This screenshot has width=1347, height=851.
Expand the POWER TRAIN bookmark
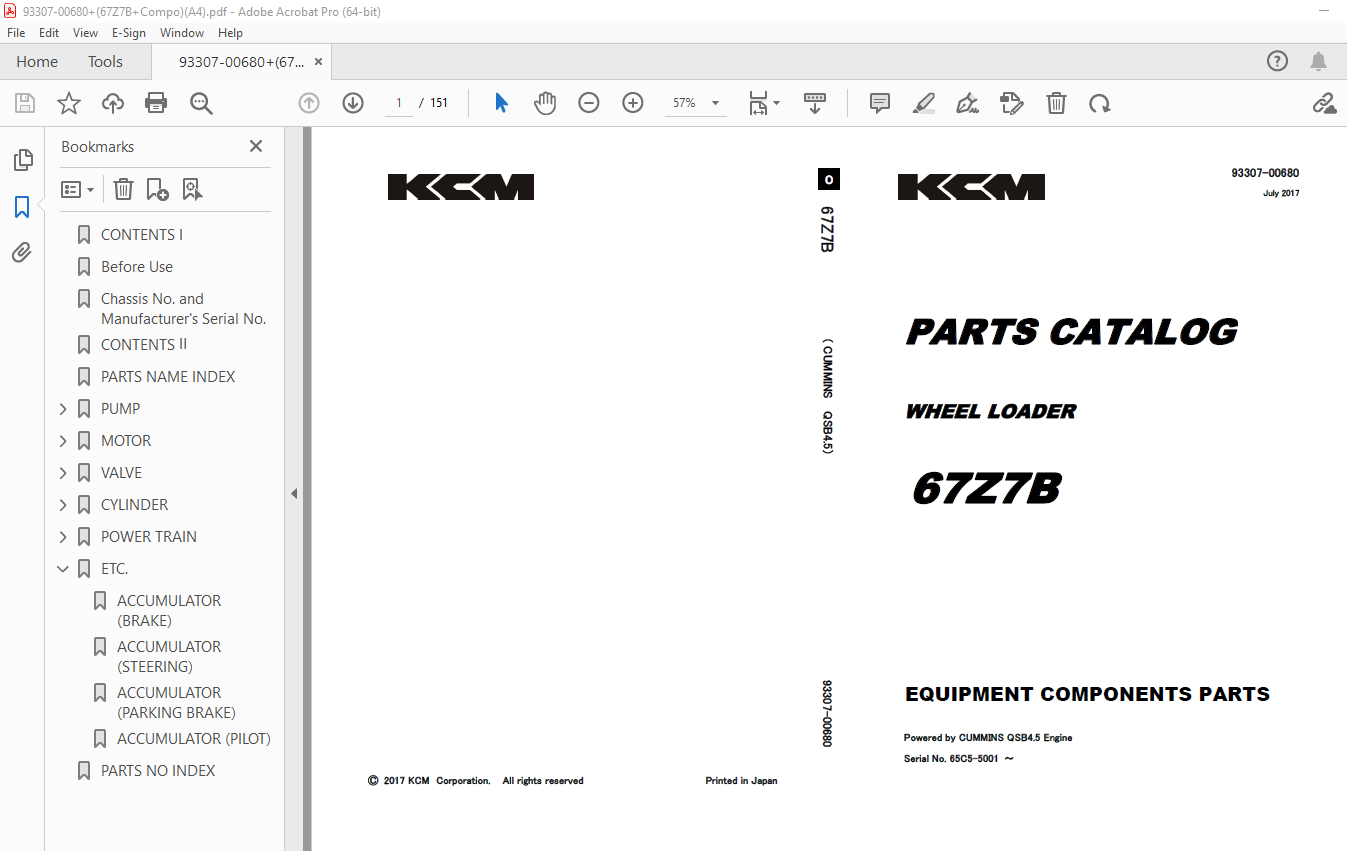click(x=63, y=537)
